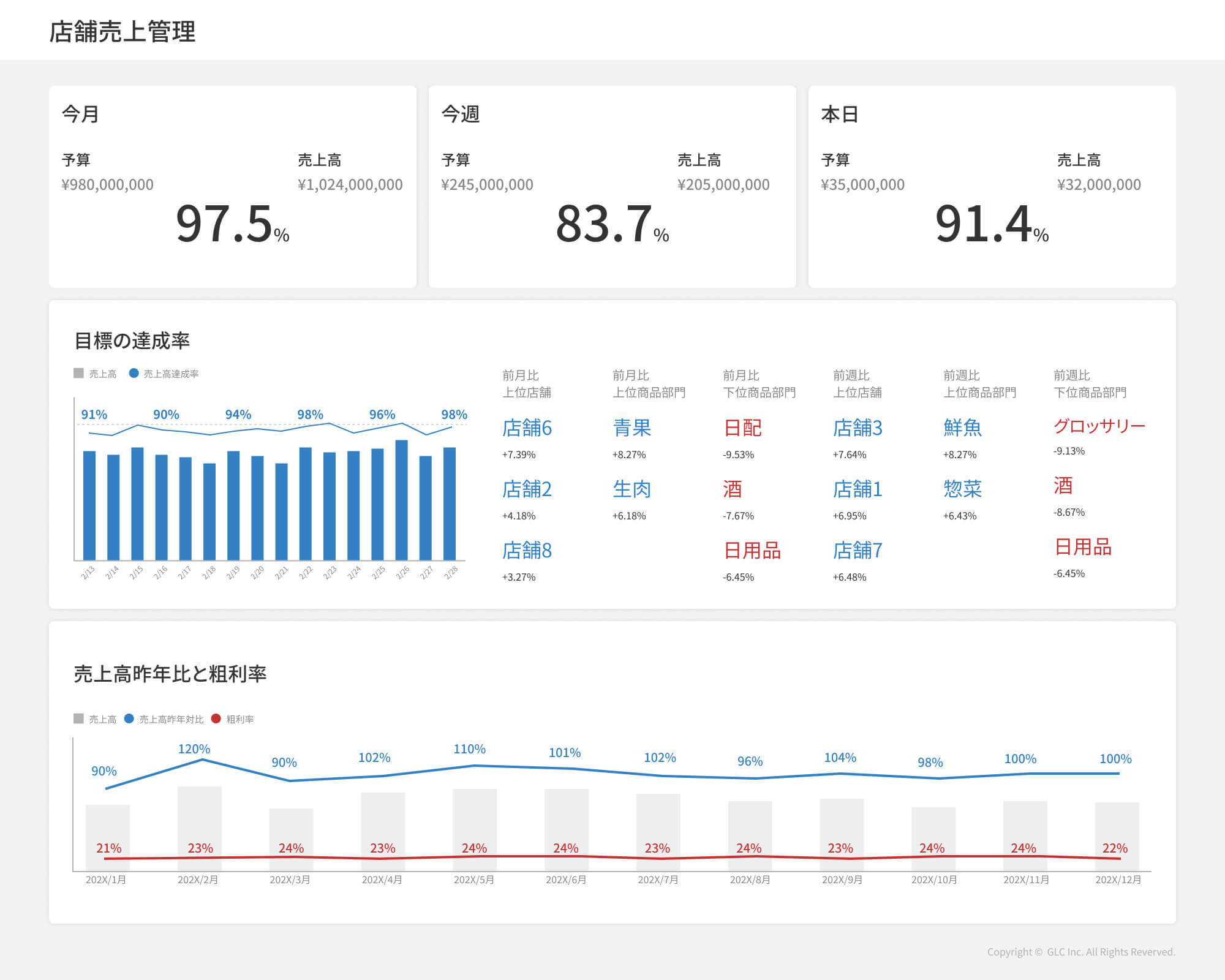The width and height of the screenshot is (1225, 980).
Task: Click the blue 売上高昨年対比 legend dot
Action: click(x=129, y=718)
